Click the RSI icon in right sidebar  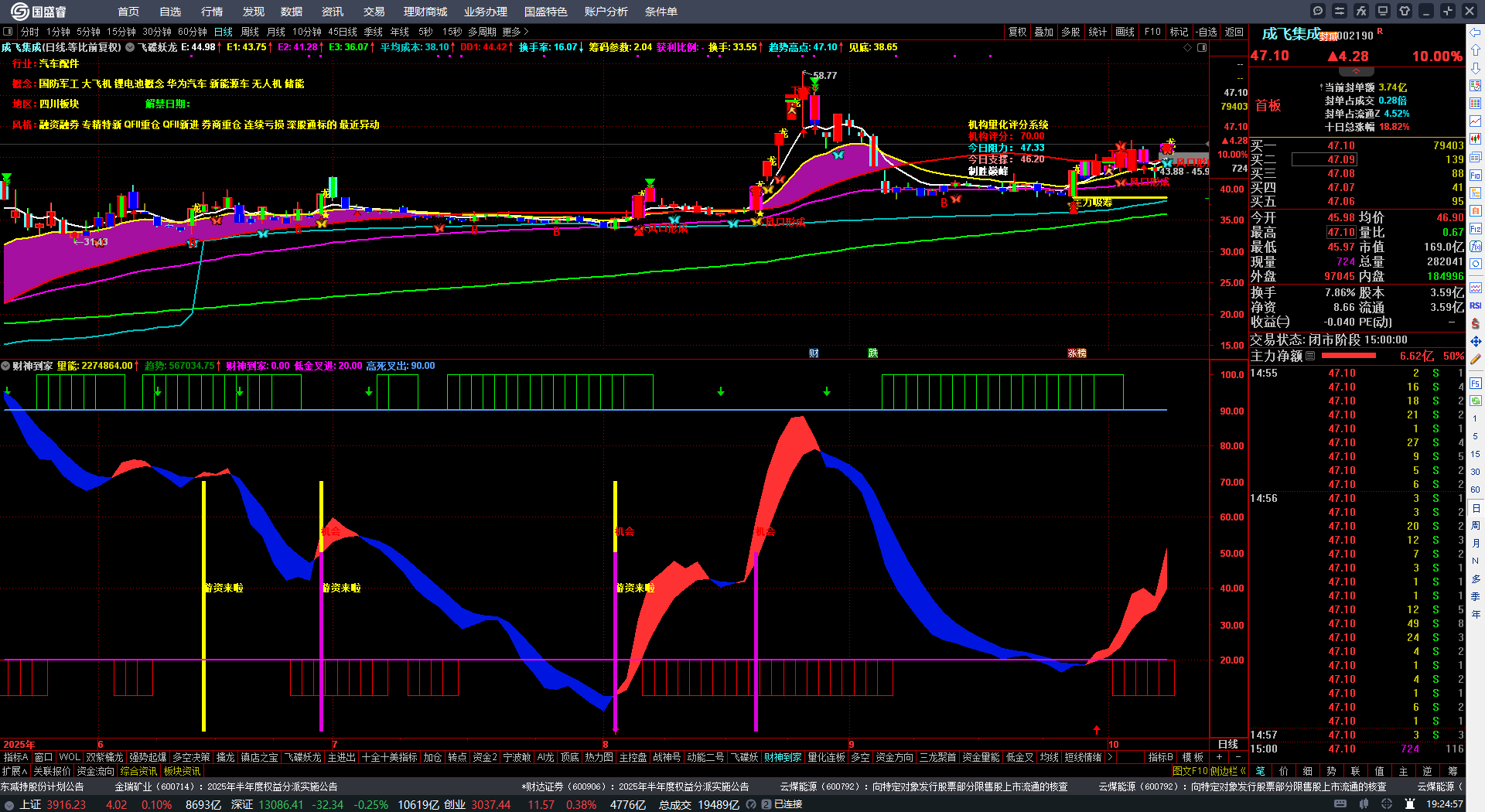click(x=1476, y=305)
